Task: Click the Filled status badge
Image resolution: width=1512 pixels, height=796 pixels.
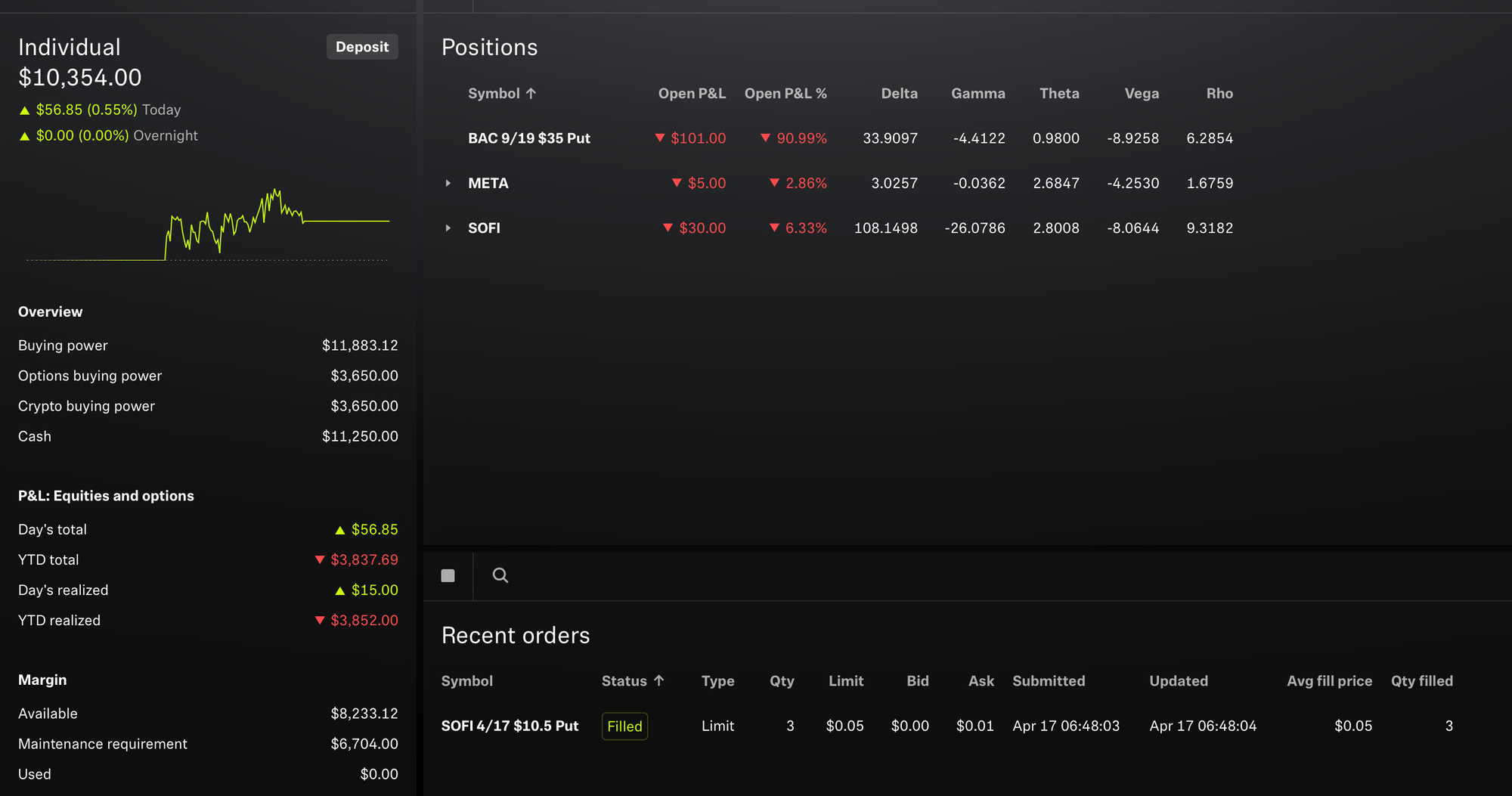Action: (x=624, y=726)
